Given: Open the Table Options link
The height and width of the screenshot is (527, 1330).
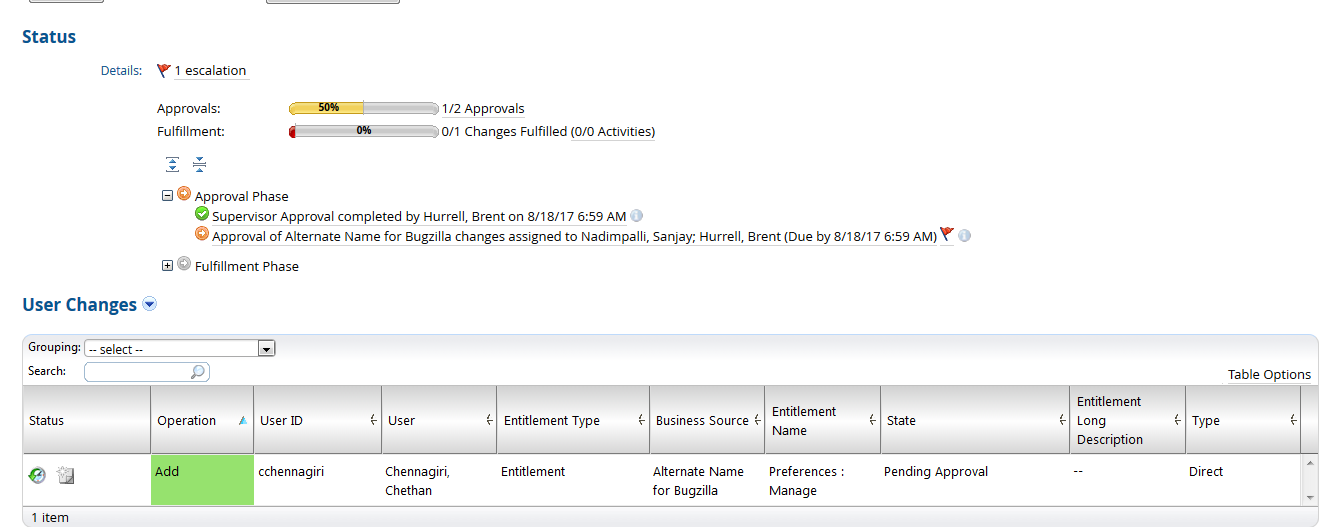Looking at the screenshot, I should pyautogui.click(x=1269, y=375).
